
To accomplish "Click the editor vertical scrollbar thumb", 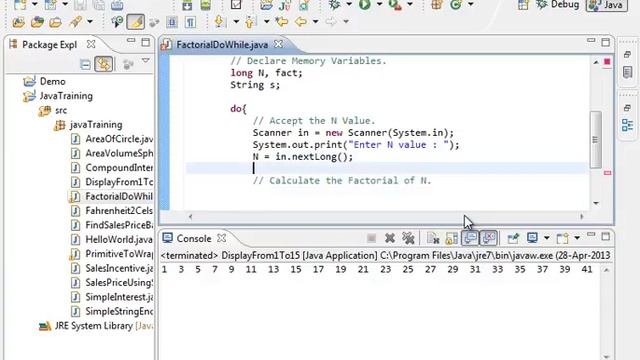I will point(596,139).
